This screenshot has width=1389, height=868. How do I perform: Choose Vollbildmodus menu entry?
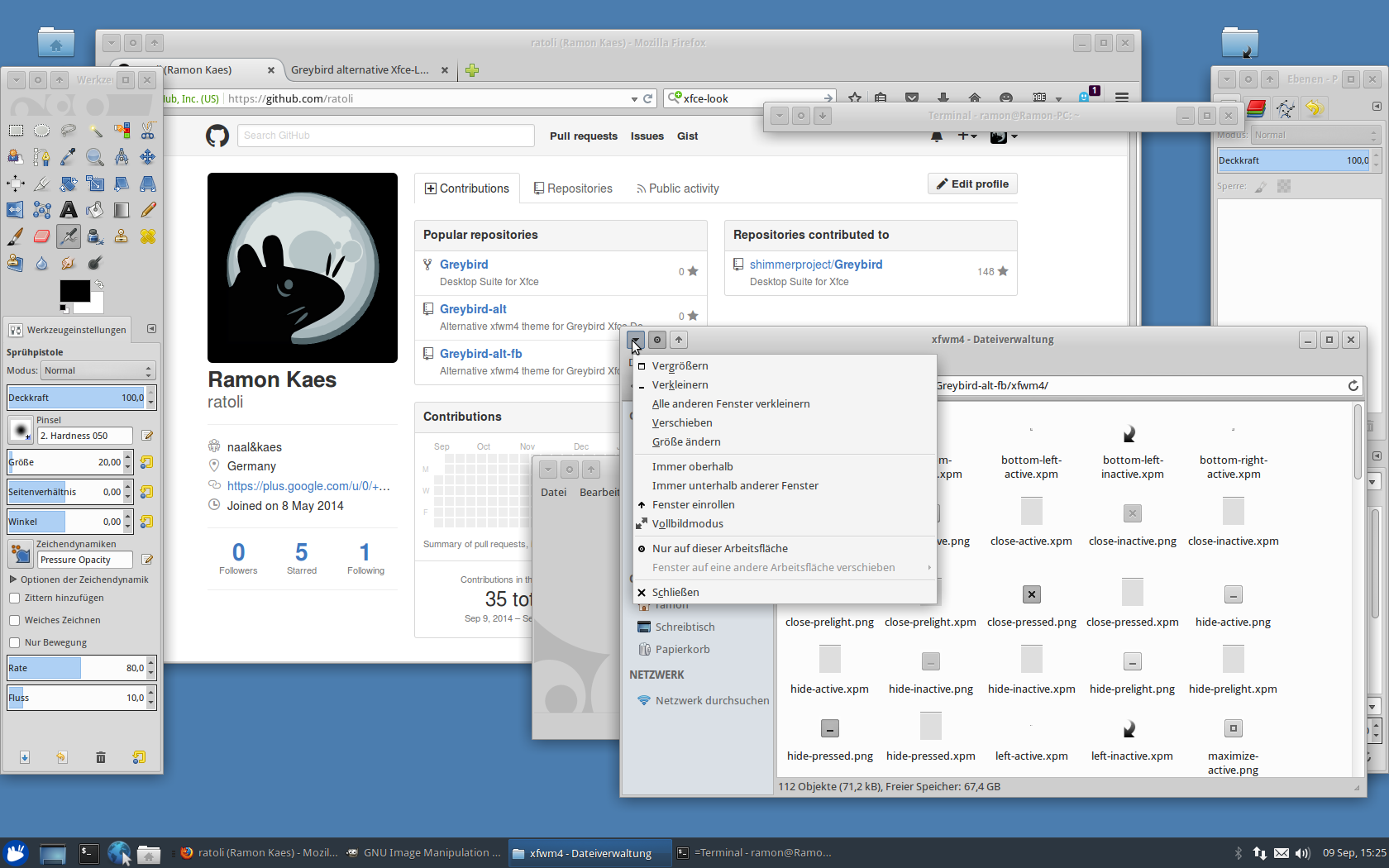pyautogui.click(x=785, y=523)
